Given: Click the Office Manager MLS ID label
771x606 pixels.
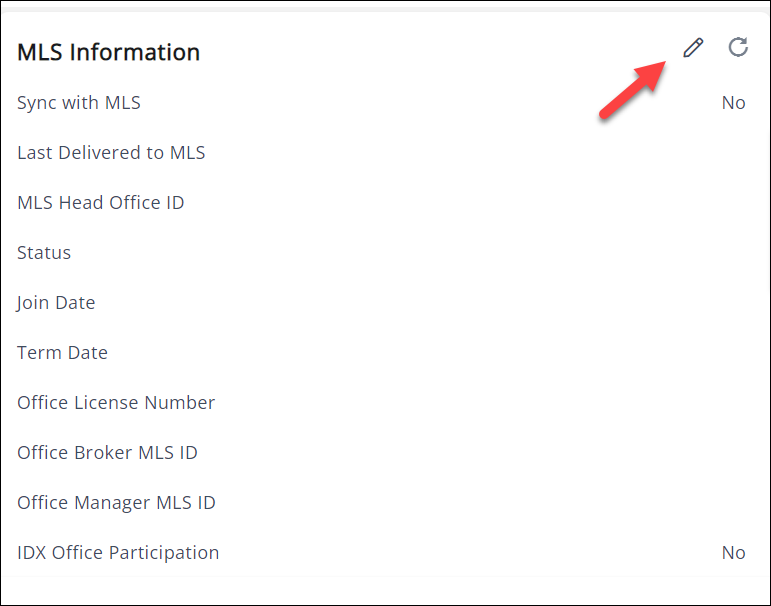Looking at the screenshot, I should [x=116, y=503].
